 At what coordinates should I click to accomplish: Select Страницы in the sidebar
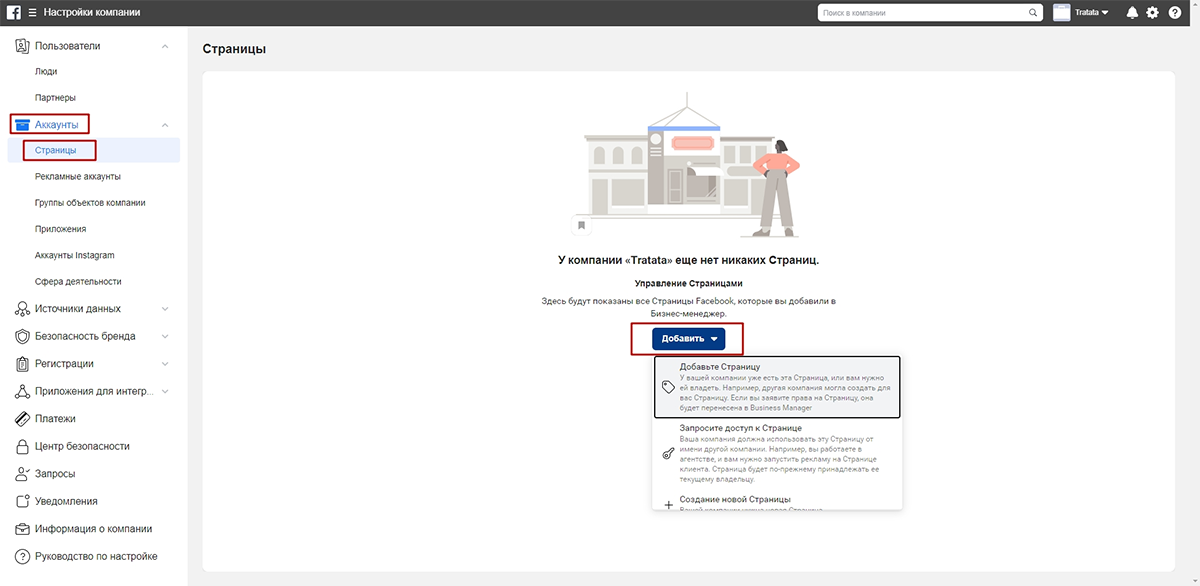[56, 150]
